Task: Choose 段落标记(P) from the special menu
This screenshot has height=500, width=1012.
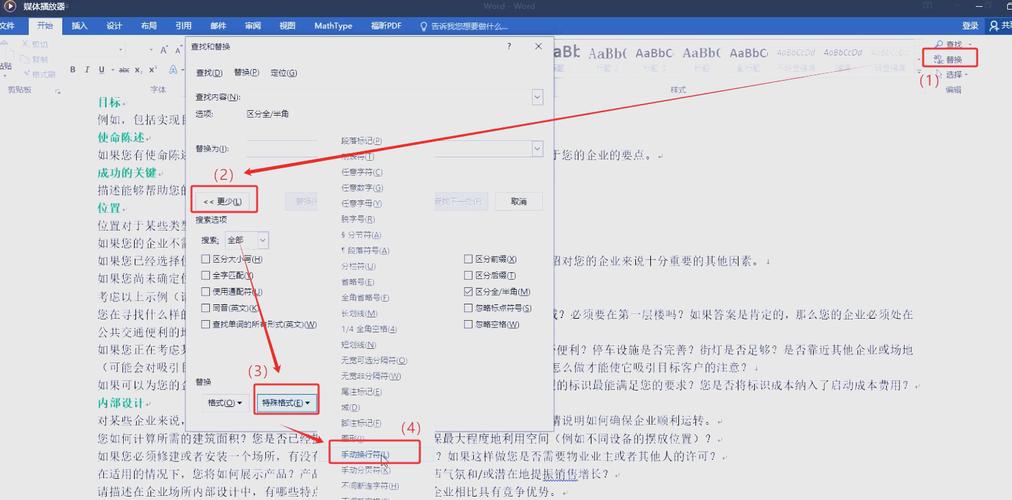Action: (x=361, y=140)
